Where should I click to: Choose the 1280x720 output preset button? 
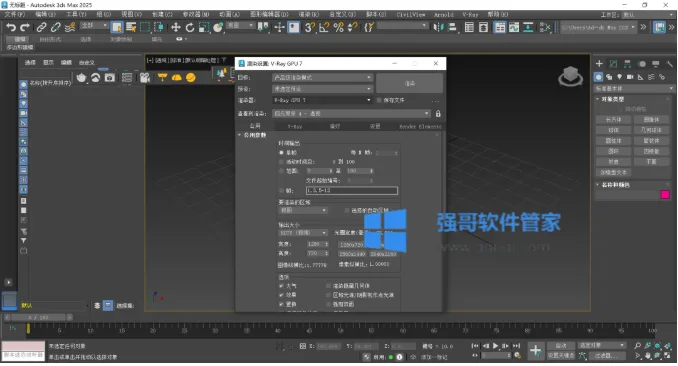(x=352, y=244)
